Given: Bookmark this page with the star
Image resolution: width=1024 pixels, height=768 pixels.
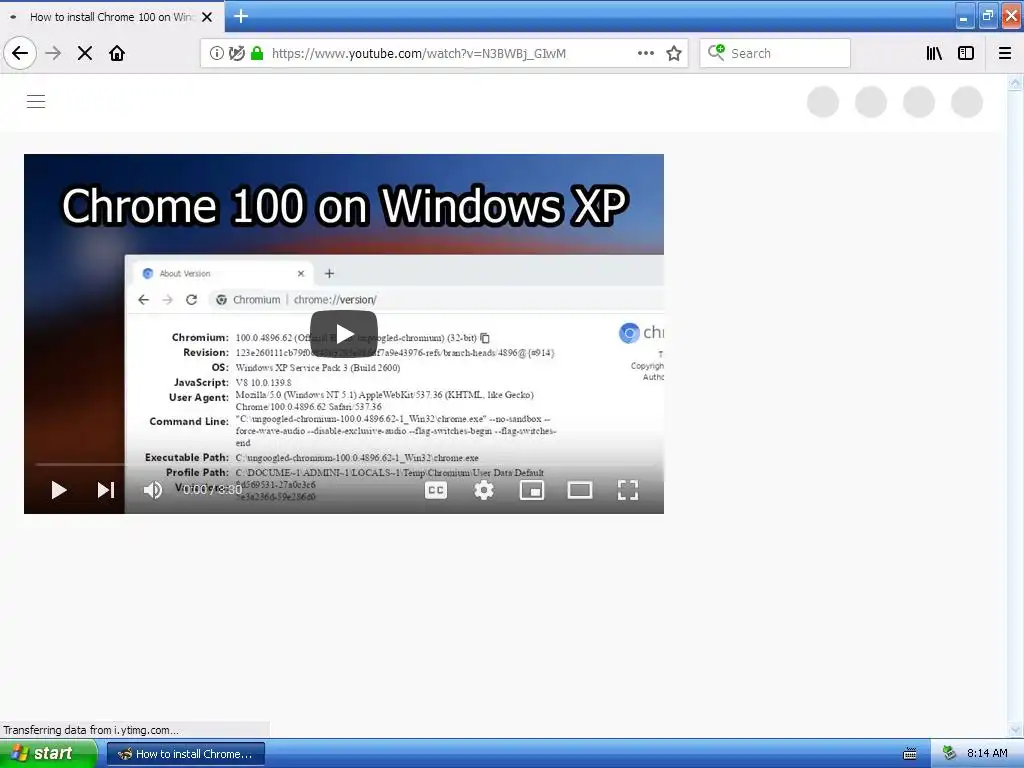Looking at the screenshot, I should pyautogui.click(x=674, y=53).
